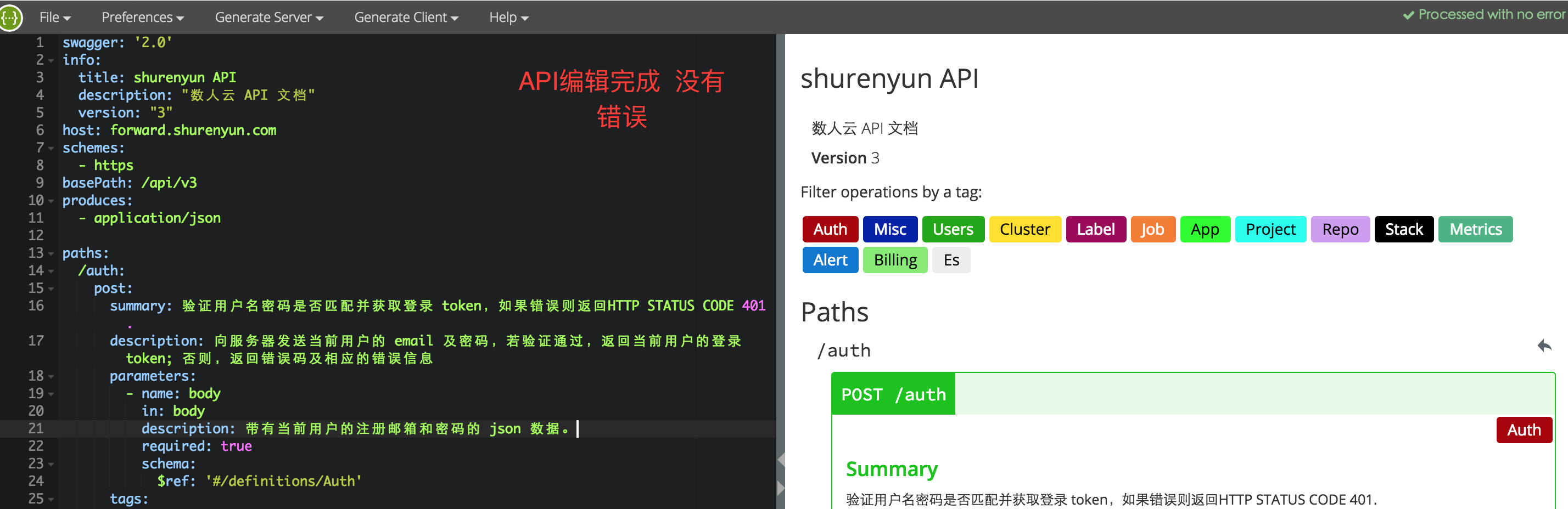
Task: Click the required: true line
Action: 197,446
